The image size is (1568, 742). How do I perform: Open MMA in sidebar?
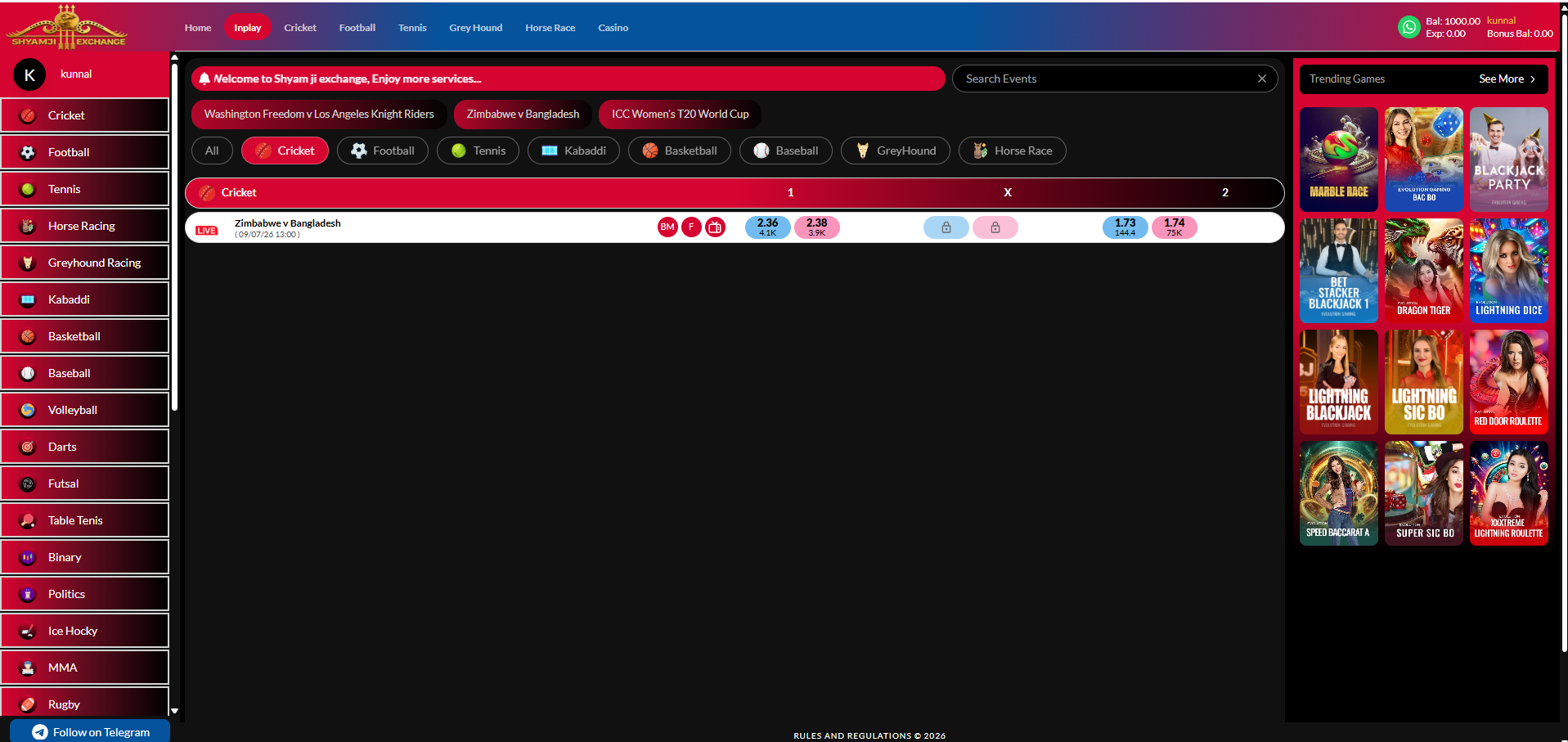(x=85, y=668)
